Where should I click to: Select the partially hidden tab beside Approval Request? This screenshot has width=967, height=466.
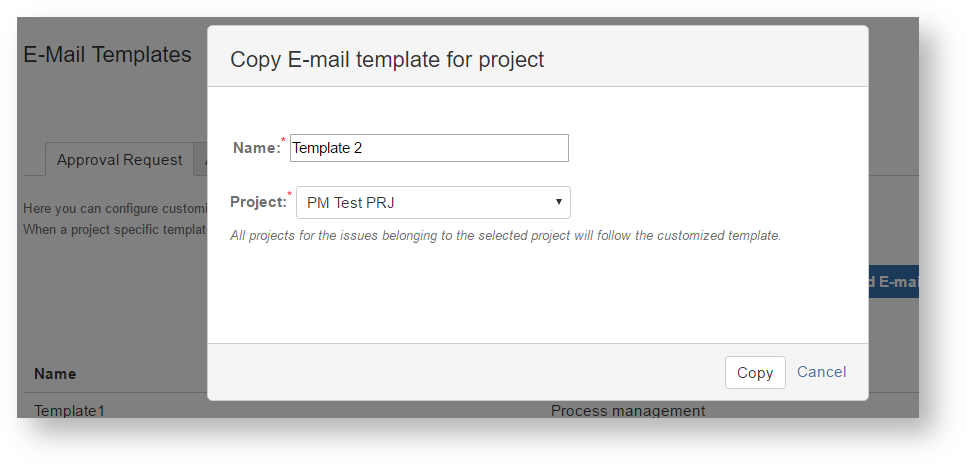click(x=202, y=160)
